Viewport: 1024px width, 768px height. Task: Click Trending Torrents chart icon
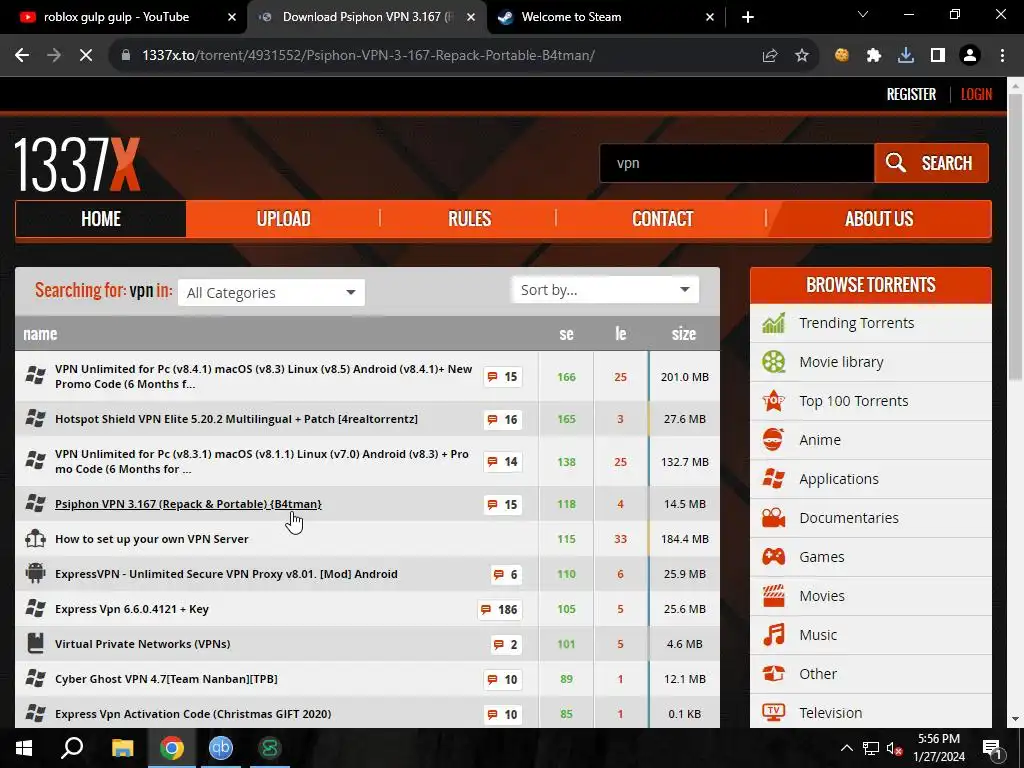[x=774, y=323]
